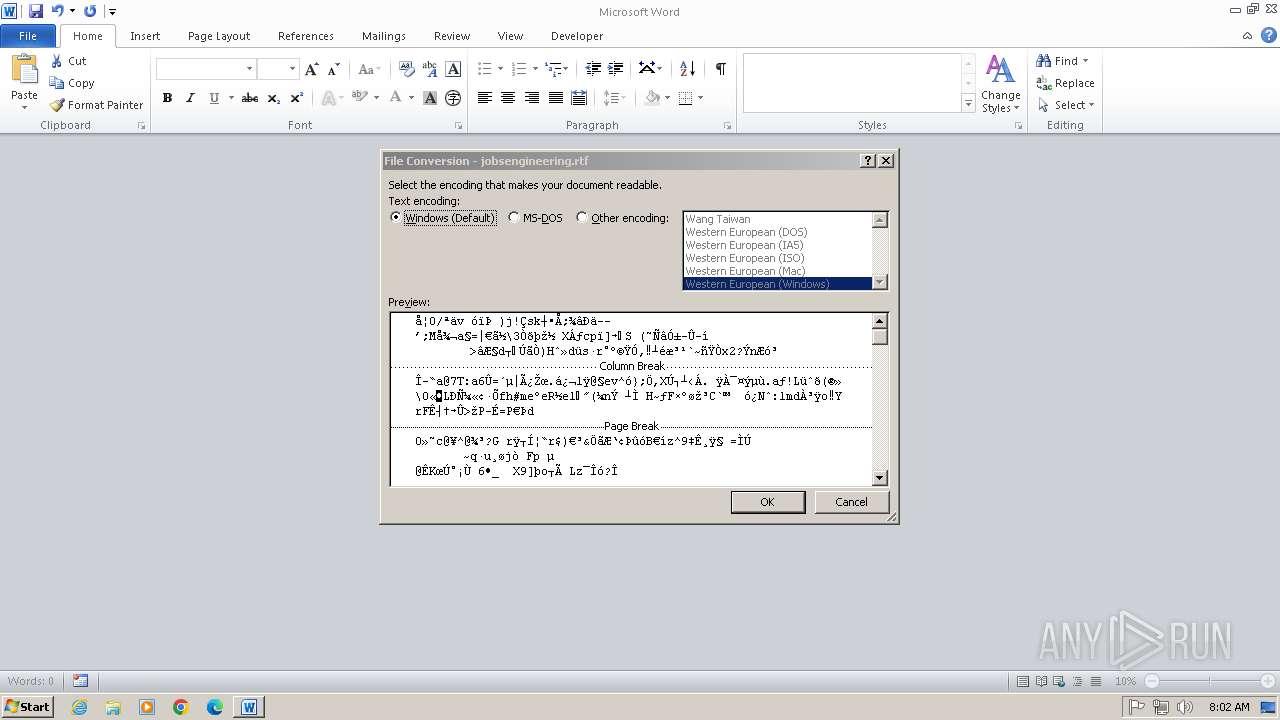This screenshot has width=1280, height=720.
Task: Switch to the Page Layout tab
Action: pos(219,36)
